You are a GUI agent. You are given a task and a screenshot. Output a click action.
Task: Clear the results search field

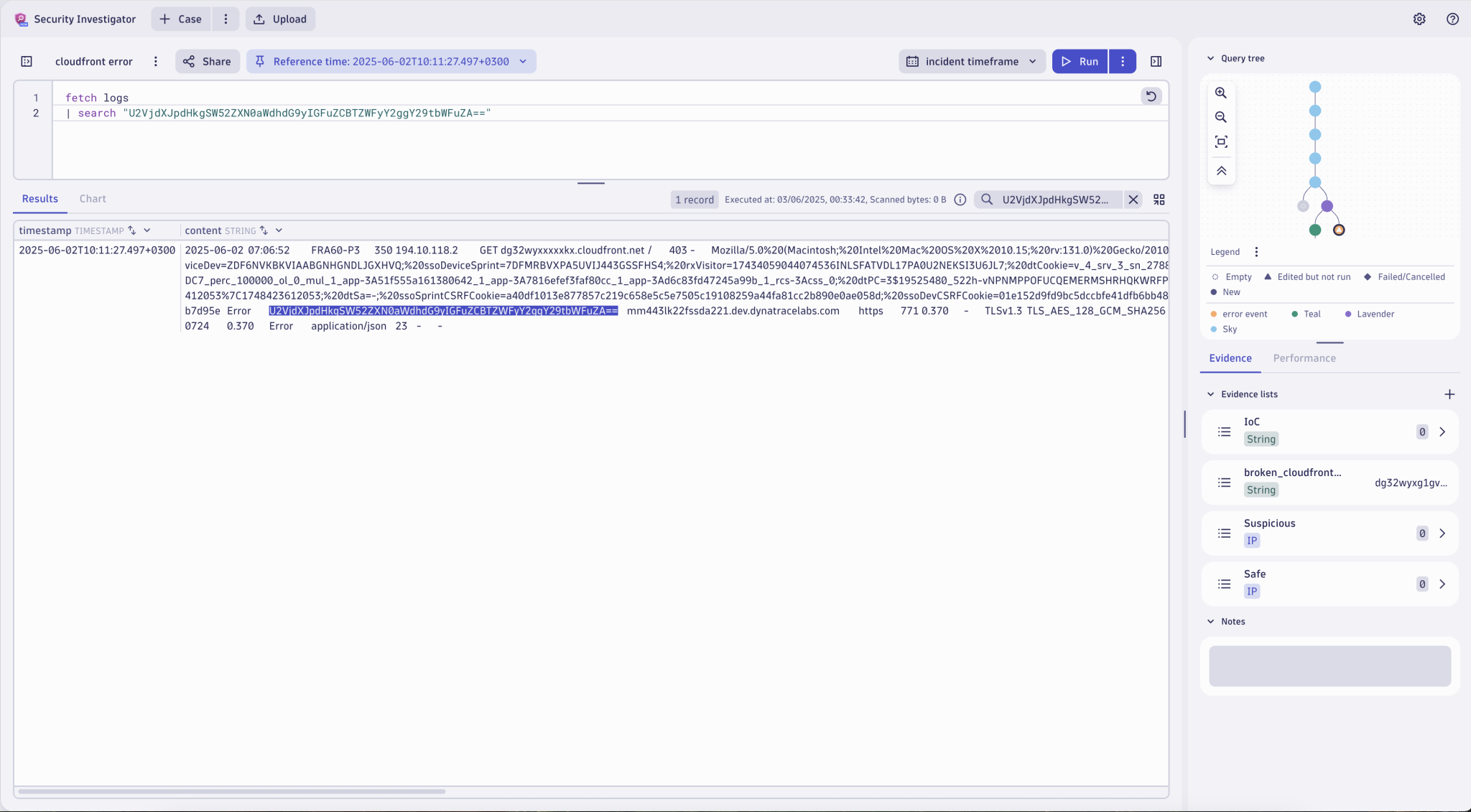tap(1133, 200)
